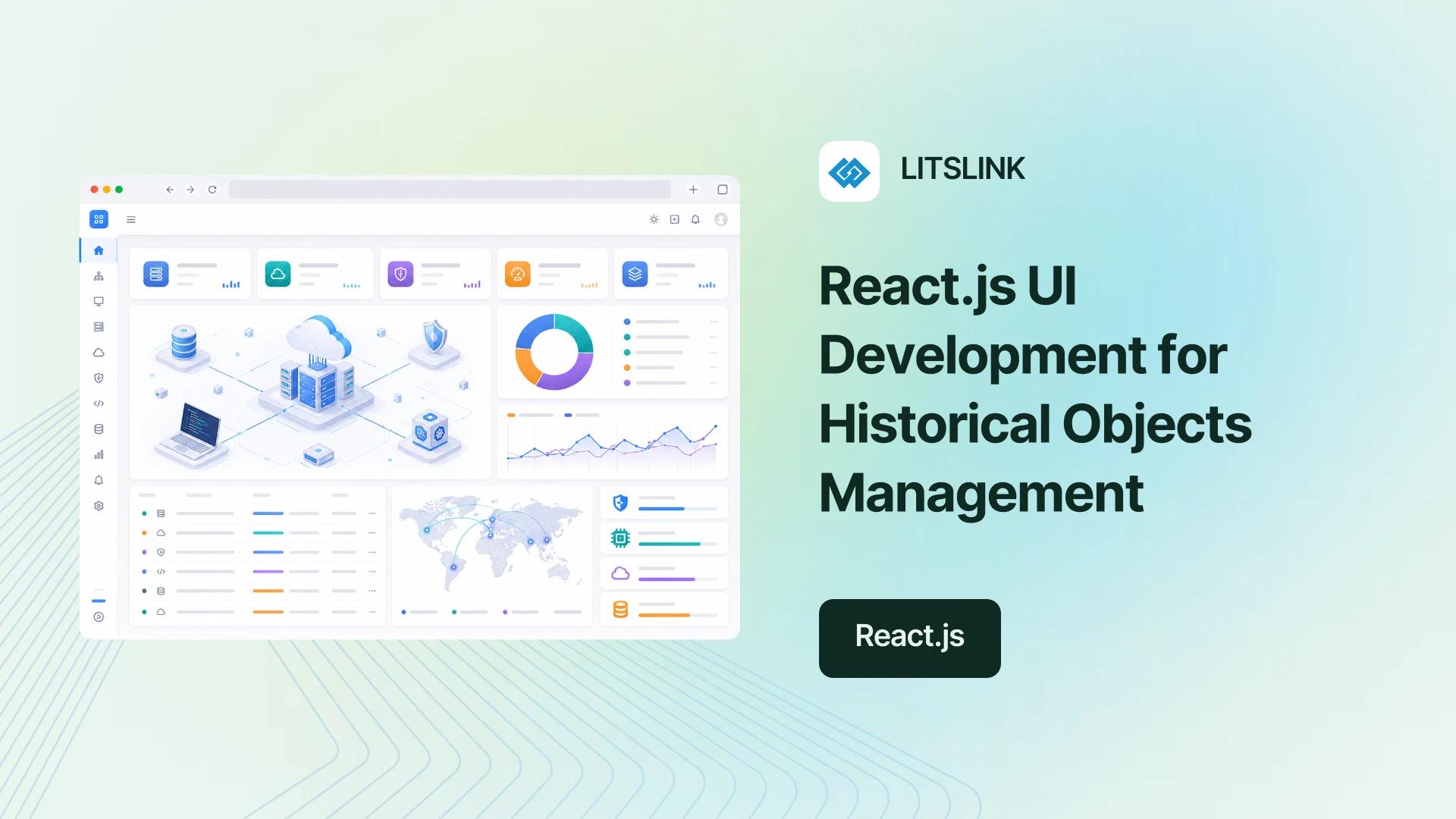Click the purple cloud outline icon

tap(620, 573)
